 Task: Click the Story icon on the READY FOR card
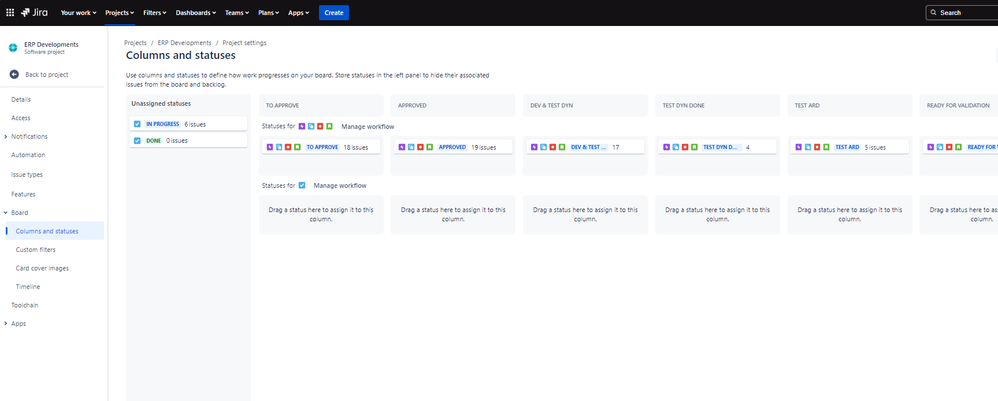tap(959, 147)
